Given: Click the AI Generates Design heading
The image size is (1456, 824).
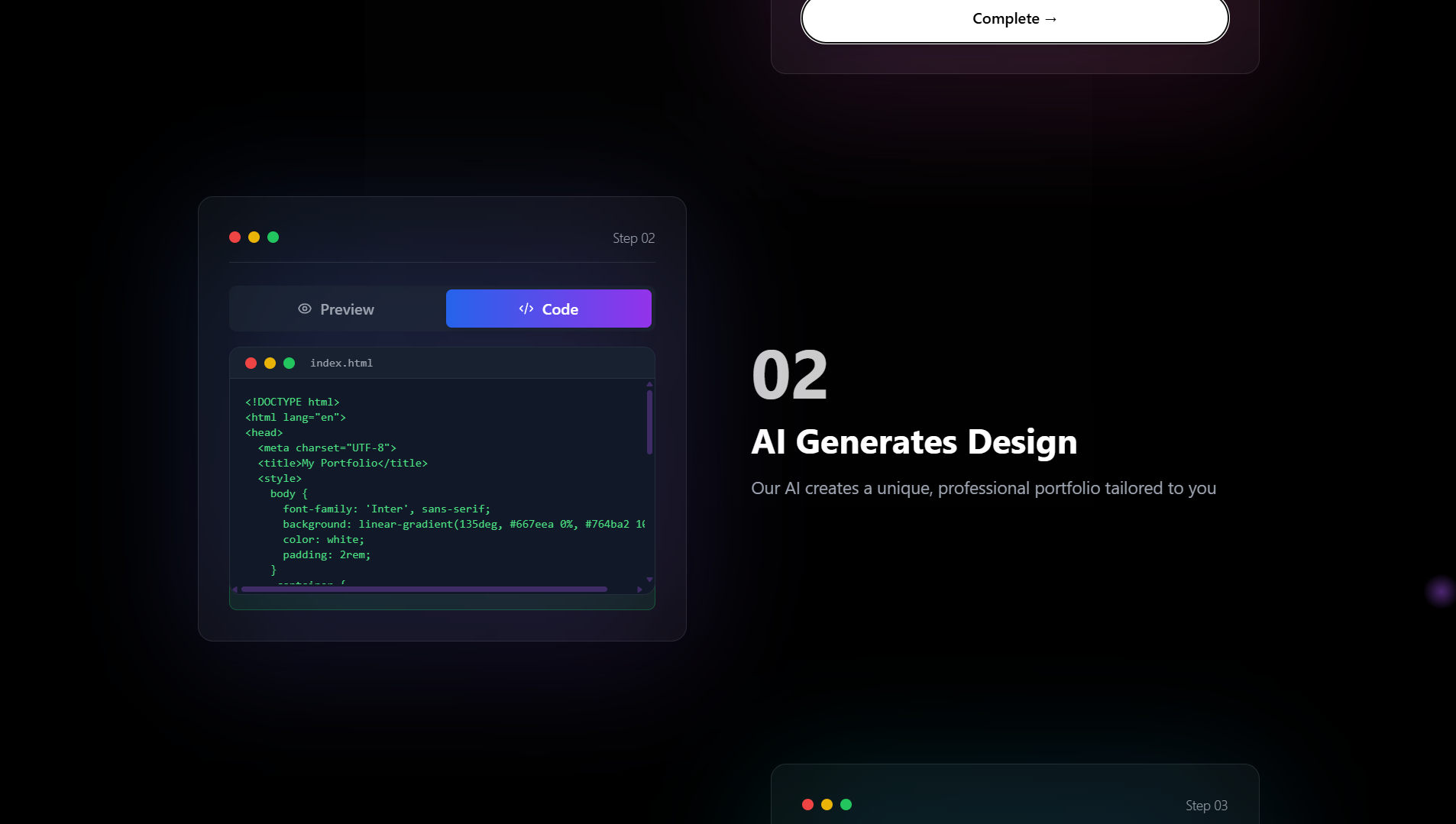Looking at the screenshot, I should 914,441.
